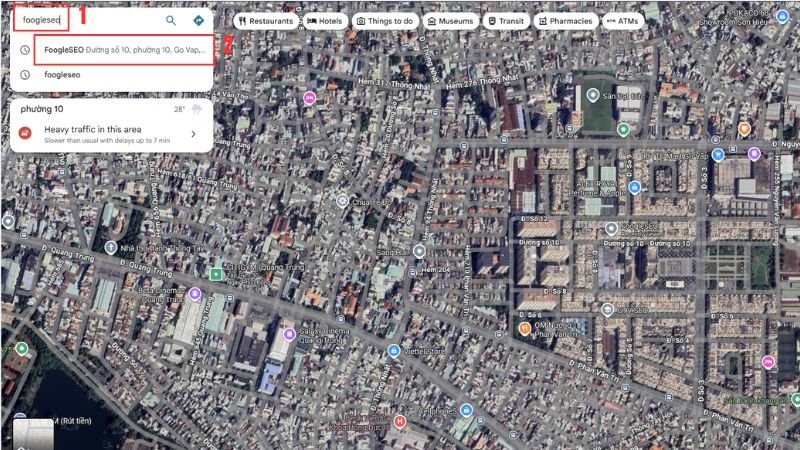Click the search magnifier icon
The height and width of the screenshot is (450, 800).
click(x=171, y=20)
